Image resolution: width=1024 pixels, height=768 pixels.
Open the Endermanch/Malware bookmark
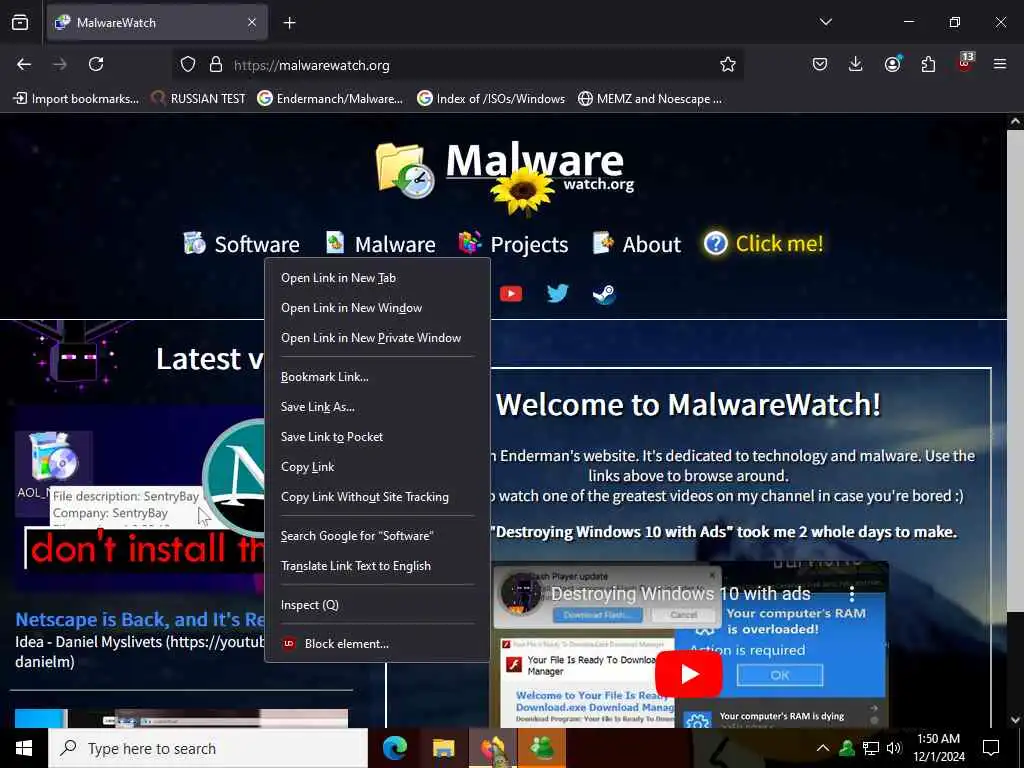point(330,99)
